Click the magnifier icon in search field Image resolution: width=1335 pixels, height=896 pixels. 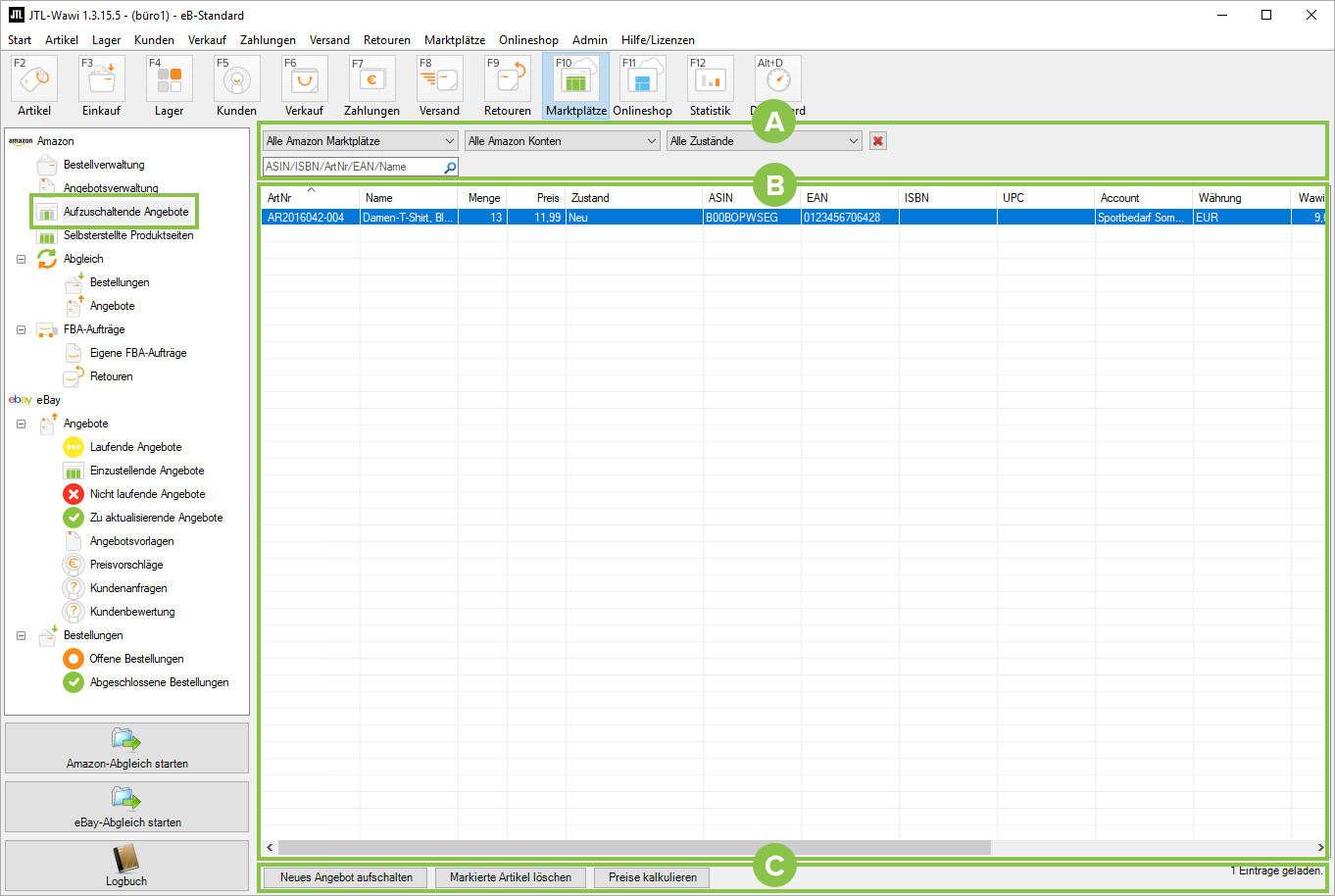click(x=450, y=168)
